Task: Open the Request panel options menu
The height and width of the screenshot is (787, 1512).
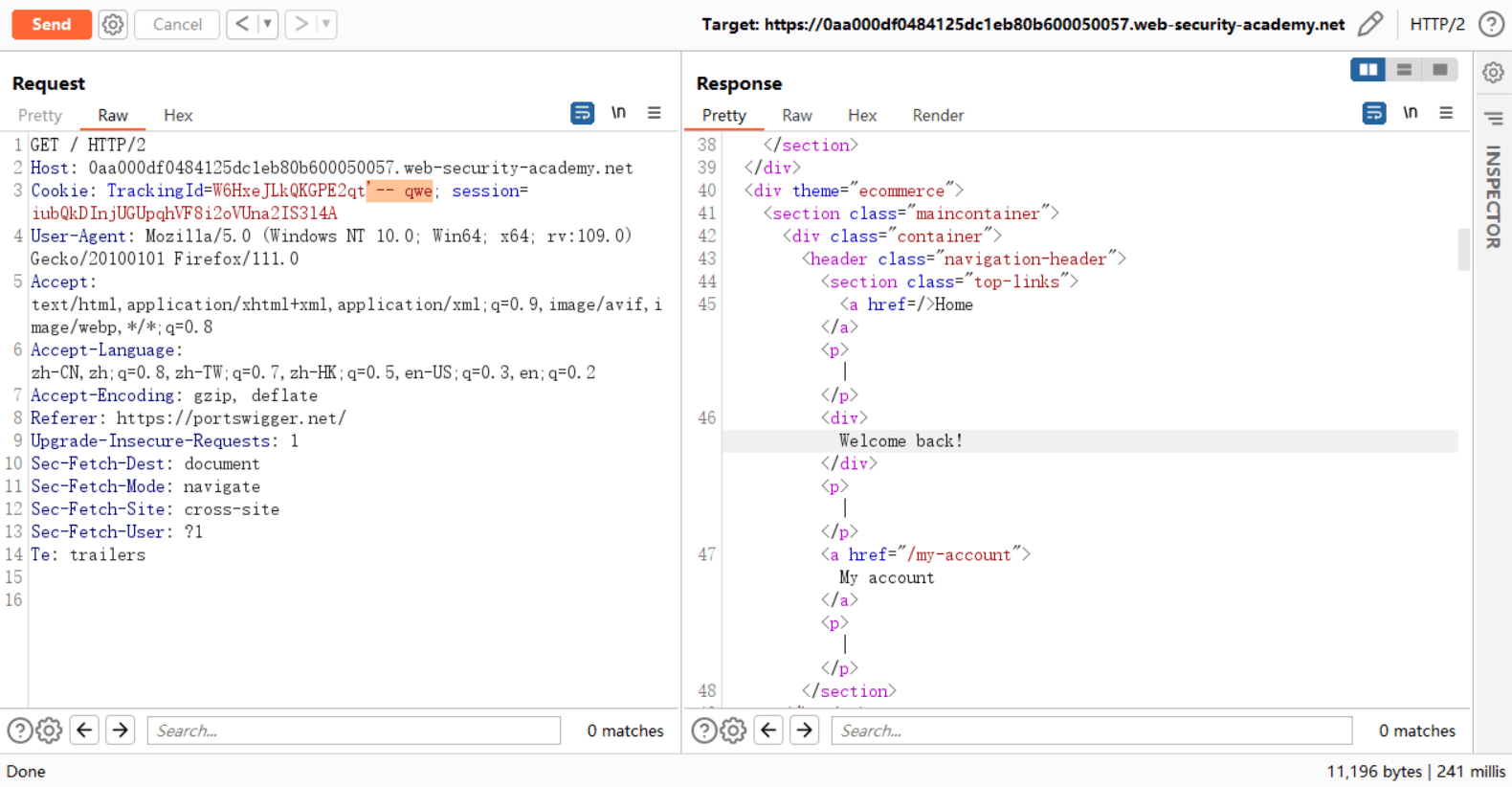Action: coord(655,113)
